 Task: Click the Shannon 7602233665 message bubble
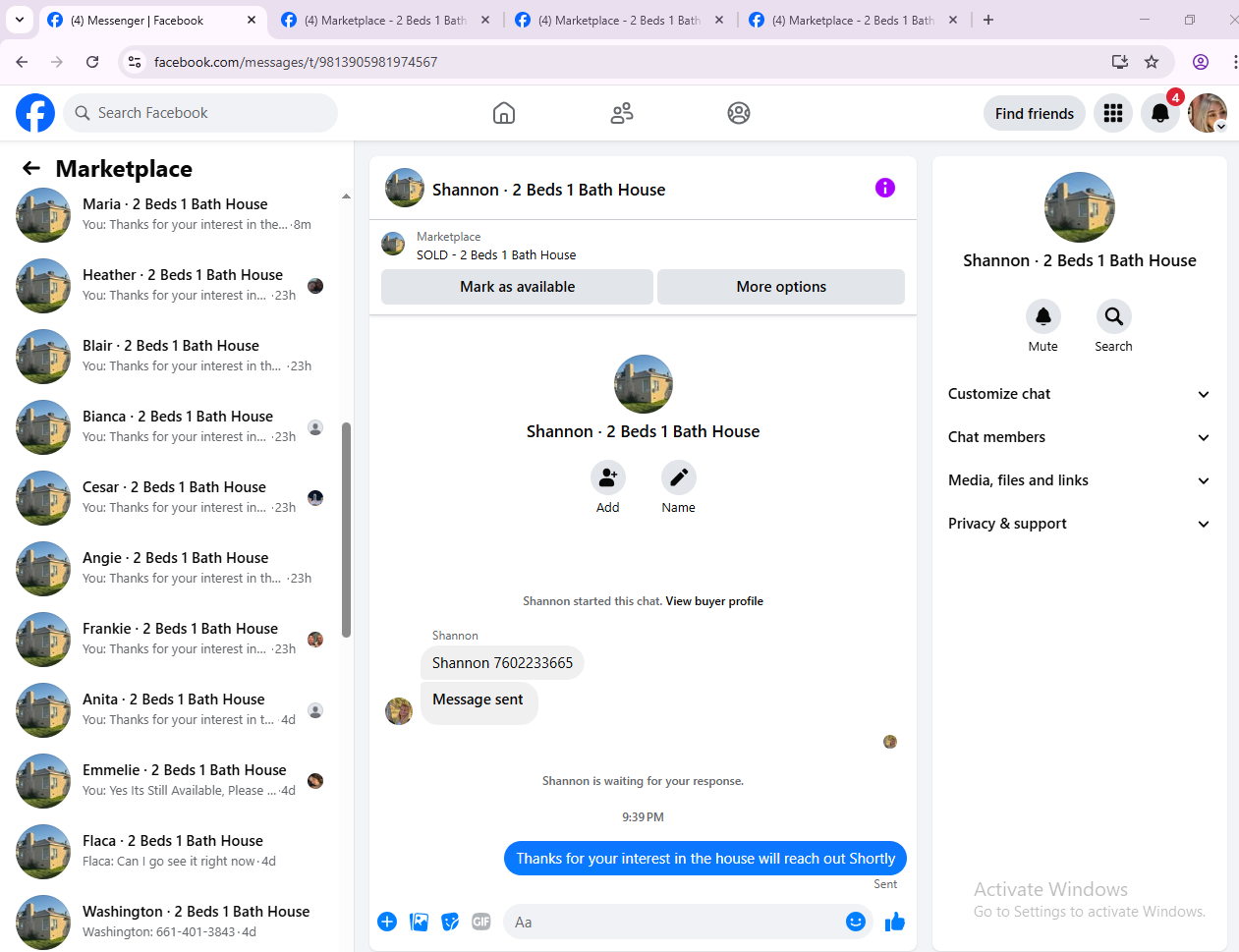[502, 663]
